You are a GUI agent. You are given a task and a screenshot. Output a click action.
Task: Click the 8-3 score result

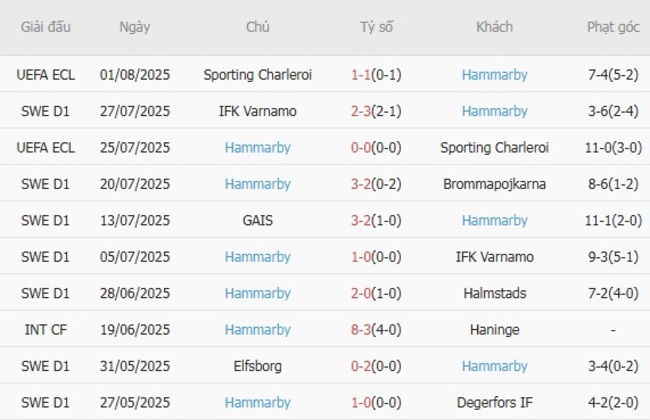tap(364, 330)
